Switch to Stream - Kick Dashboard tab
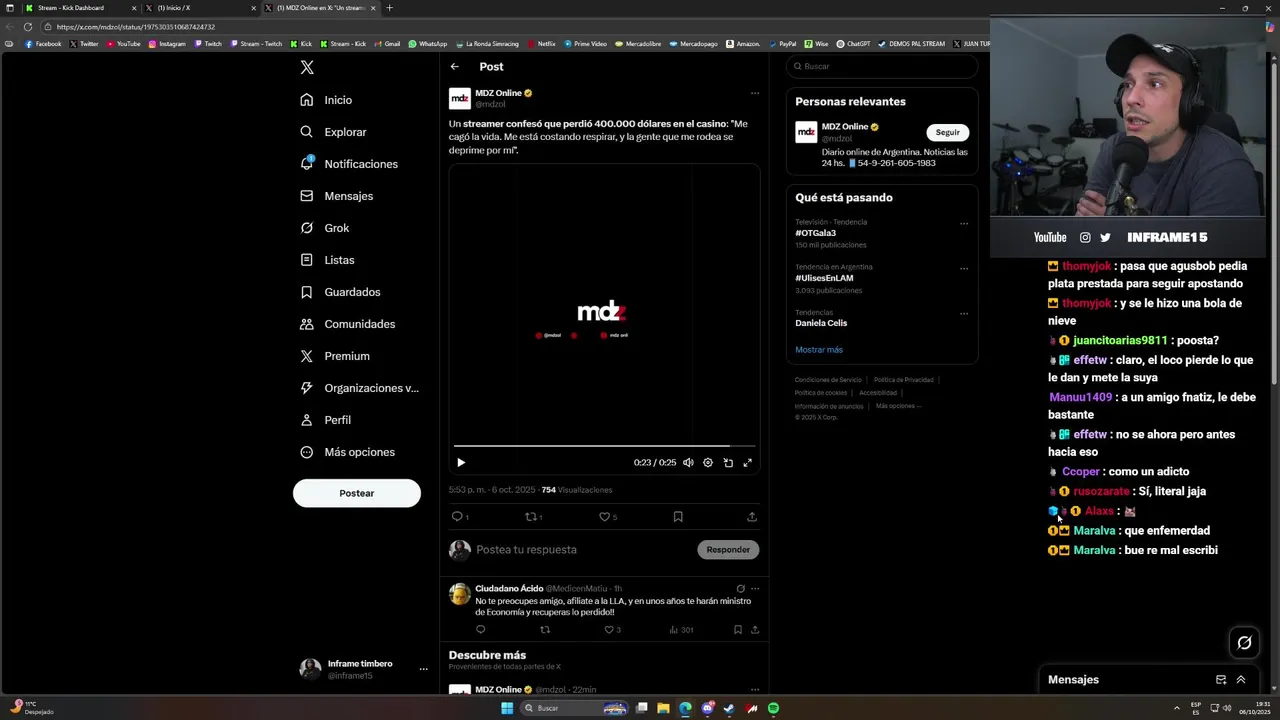The width and height of the screenshot is (1280, 720). click(80, 8)
